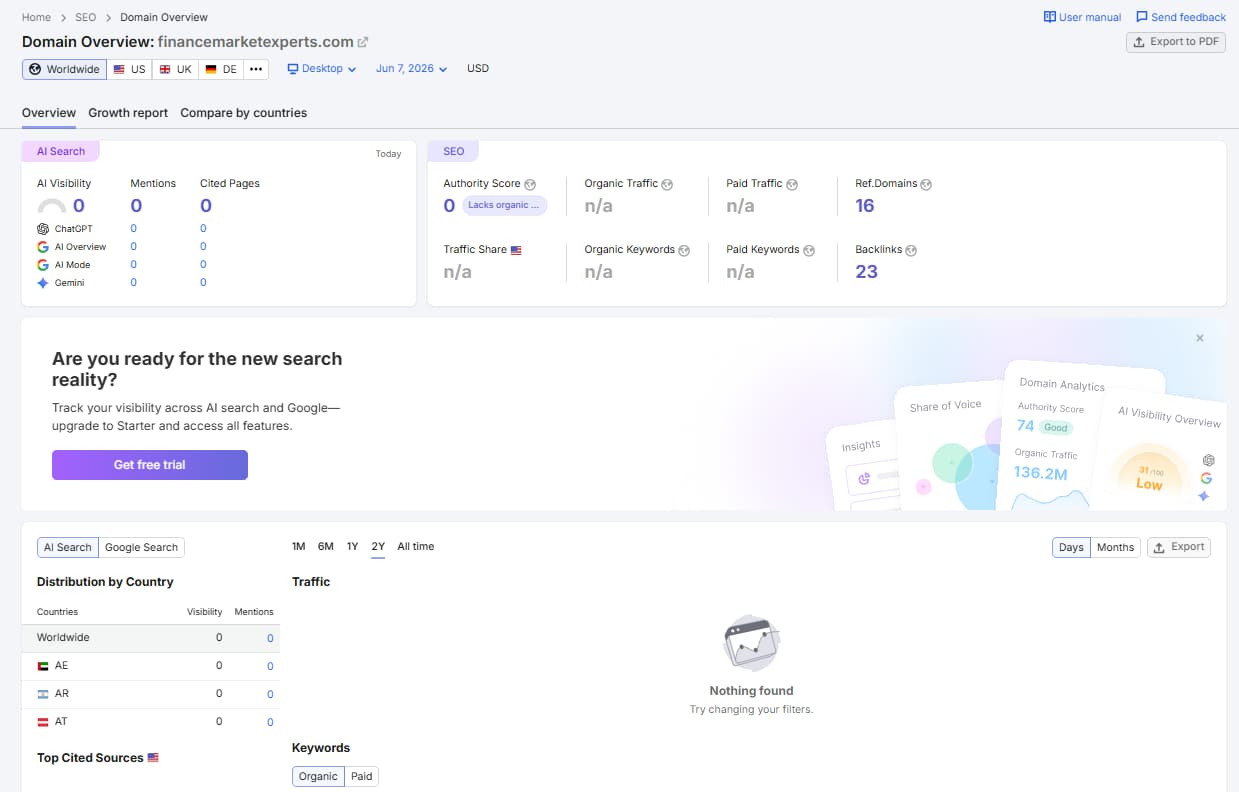Toggle AI Search distribution view

click(67, 547)
